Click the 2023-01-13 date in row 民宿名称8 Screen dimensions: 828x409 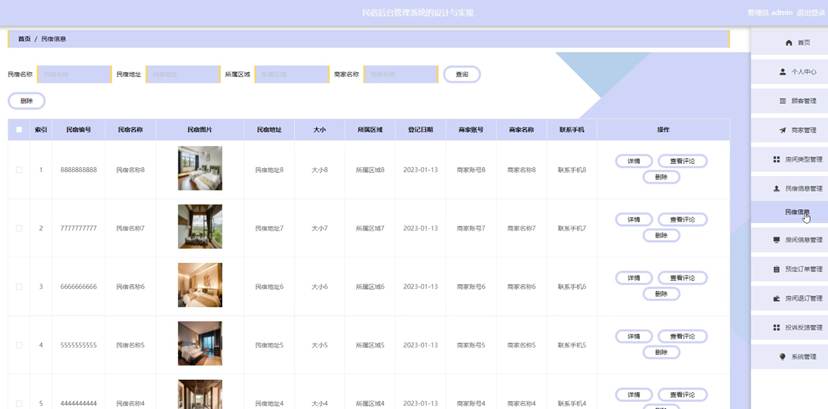[x=420, y=170]
